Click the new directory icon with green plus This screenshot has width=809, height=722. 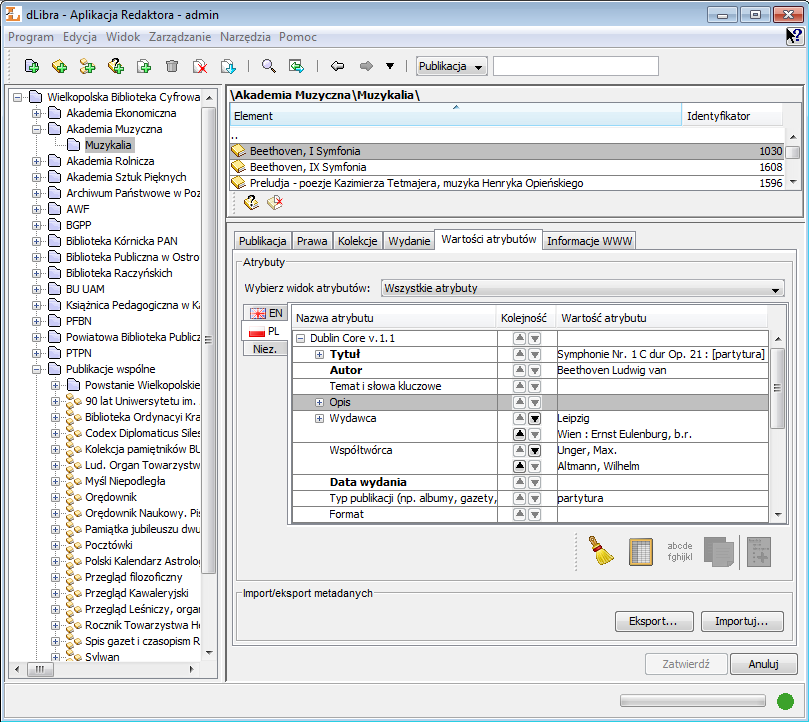(32, 66)
